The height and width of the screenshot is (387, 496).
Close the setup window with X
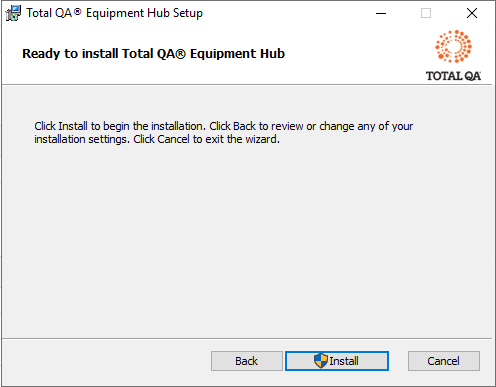click(x=472, y=13)
